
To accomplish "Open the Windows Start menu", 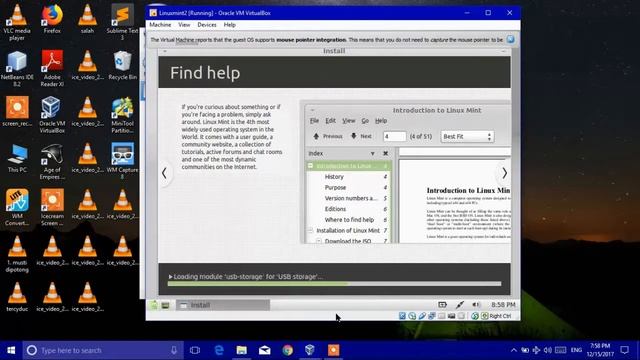I will click(x=11, y=350).
